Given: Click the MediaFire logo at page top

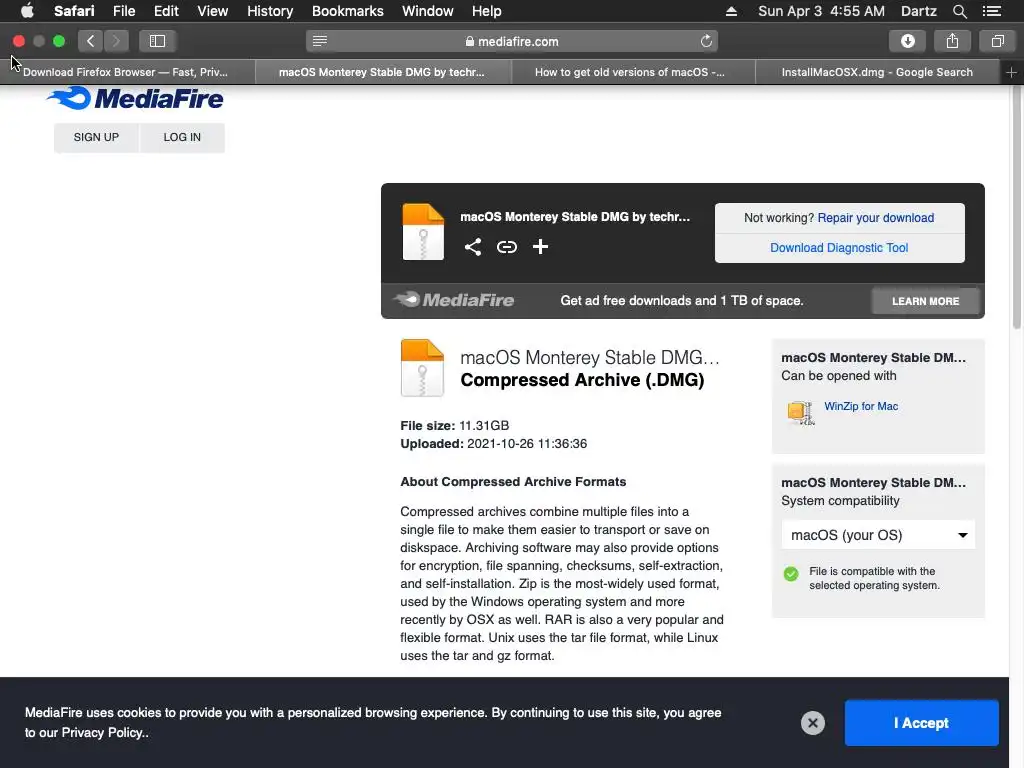Looking at the screenshot, I should click(135, 99).
